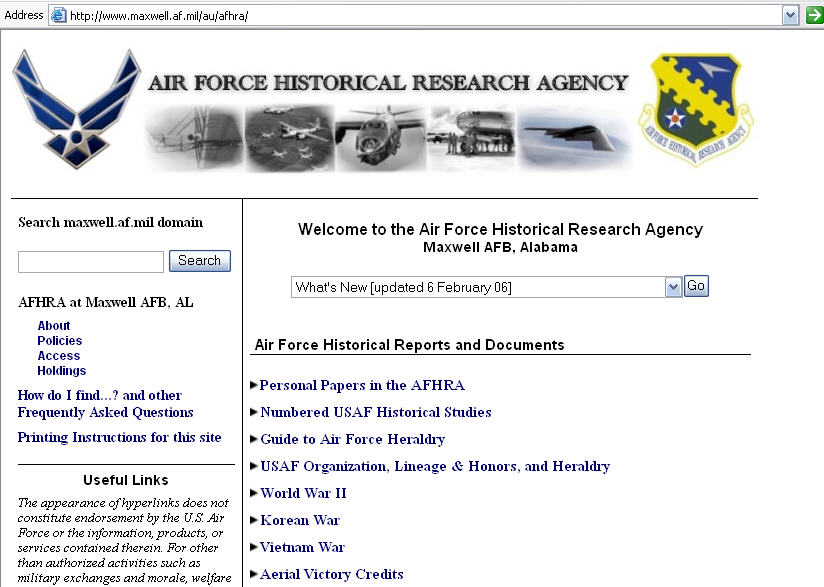Click the arrow bullet beside Guide to Air Force Heraldry
The width and height of the screenshot is (824, 587).
(x=254, y=439)
